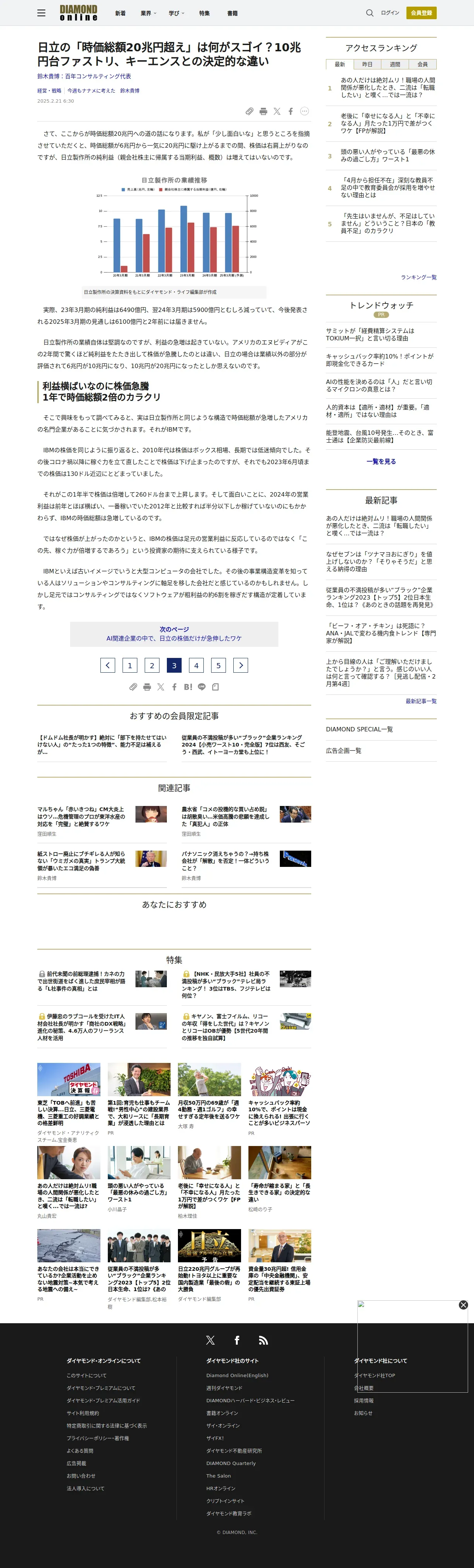Click the printer icon below the pagination
Screen dimensions: 474x1568
[147, 687]
